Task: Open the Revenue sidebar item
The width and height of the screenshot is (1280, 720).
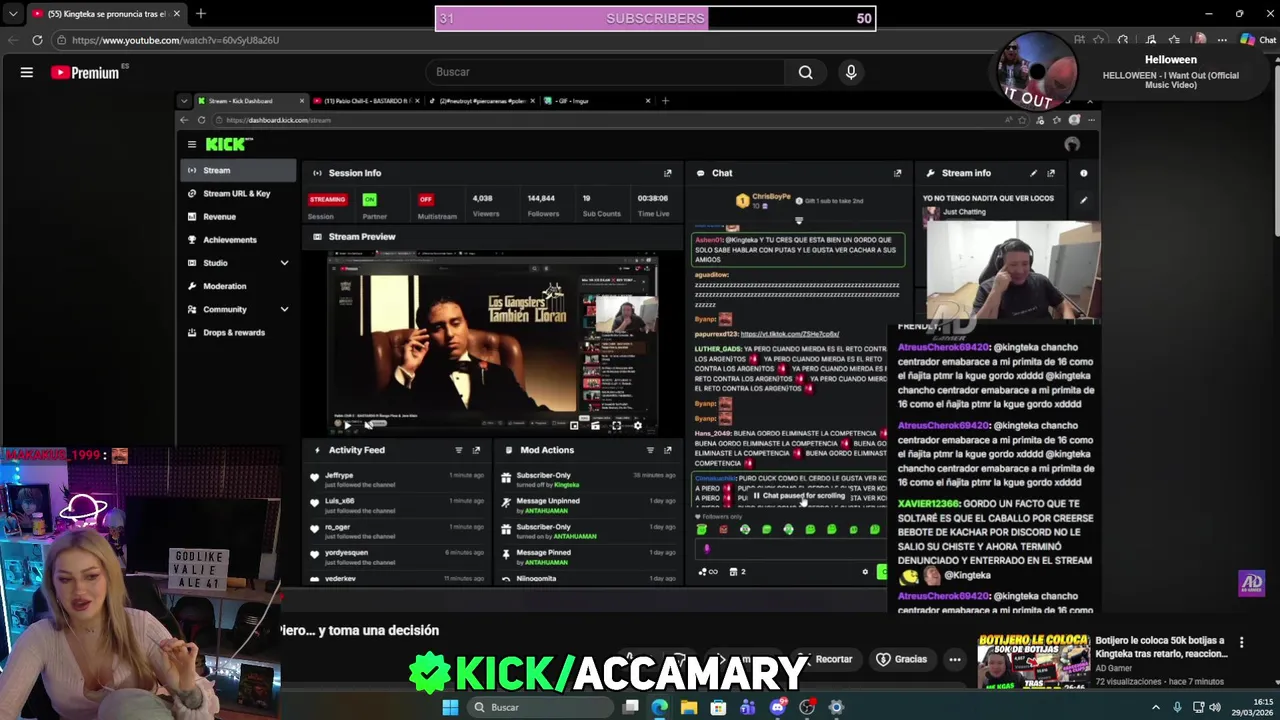Action: coord(238,216)
